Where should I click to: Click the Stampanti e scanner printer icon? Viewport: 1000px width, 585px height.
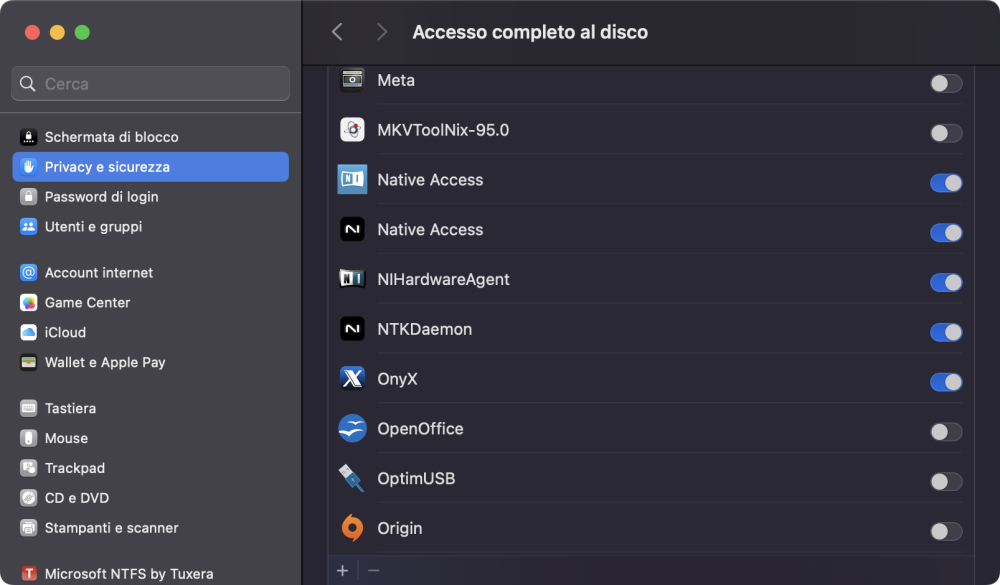[28, 528]
